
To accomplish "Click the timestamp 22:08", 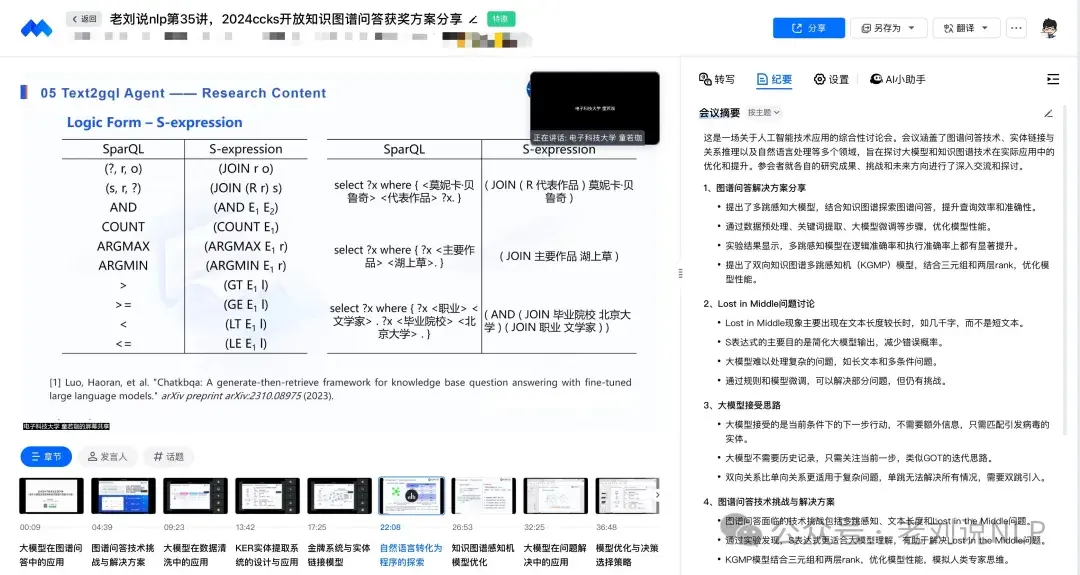I will click(390, 527).
